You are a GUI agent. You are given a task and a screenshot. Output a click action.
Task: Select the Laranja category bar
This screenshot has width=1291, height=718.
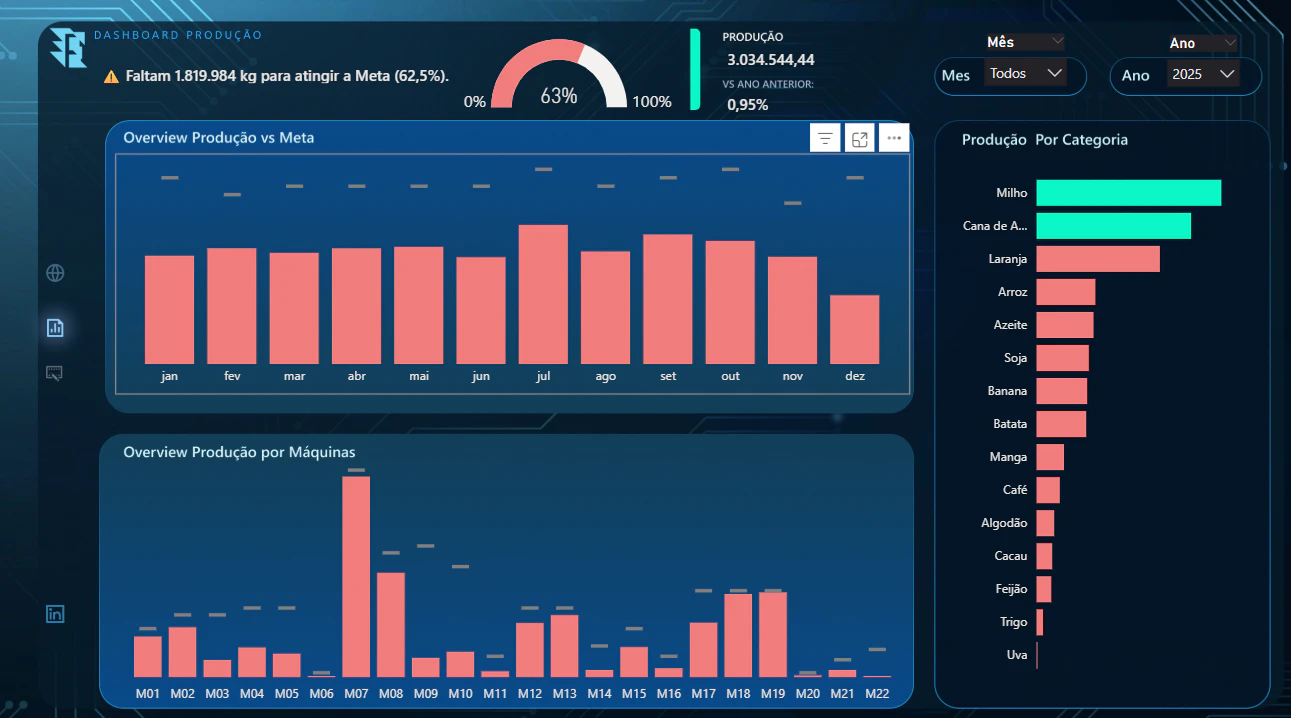click(x=1098, y=259)
